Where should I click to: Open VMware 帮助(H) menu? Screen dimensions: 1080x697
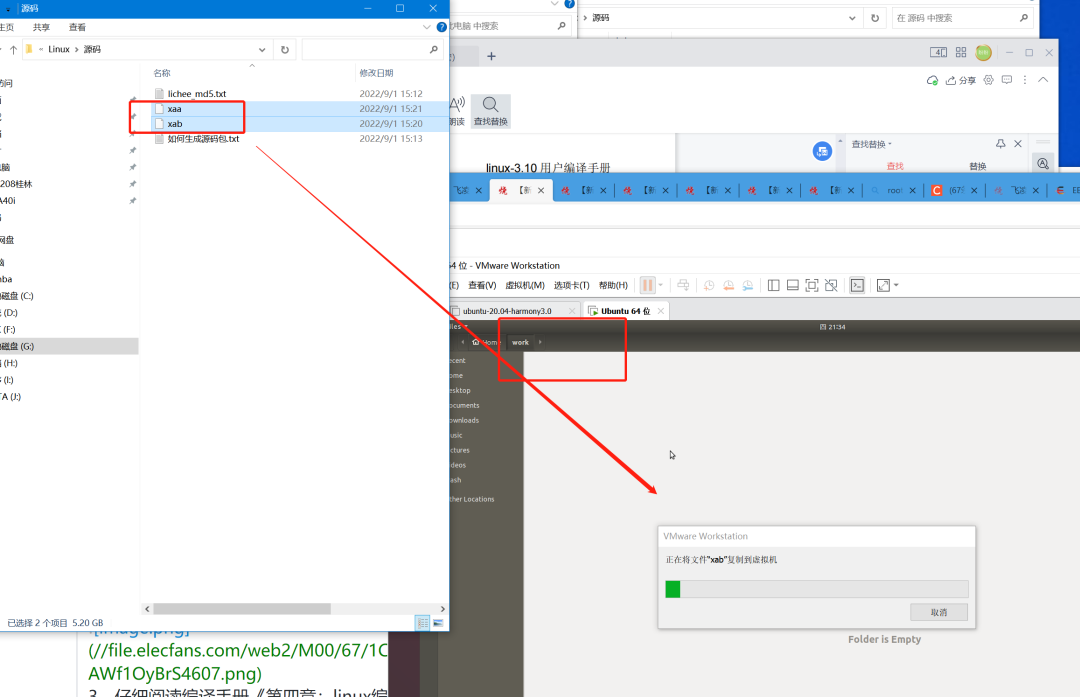pos(613,285)
